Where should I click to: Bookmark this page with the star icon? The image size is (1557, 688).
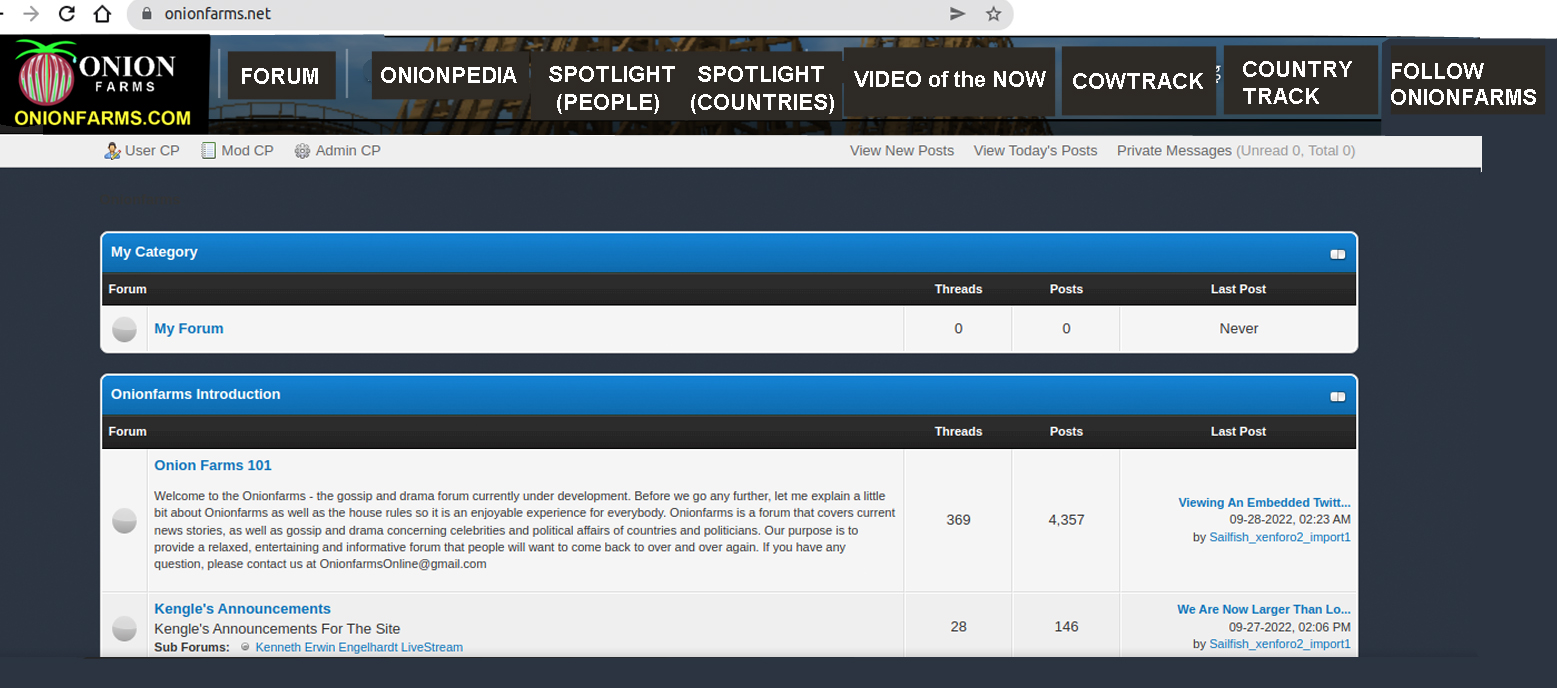(993, 14)
